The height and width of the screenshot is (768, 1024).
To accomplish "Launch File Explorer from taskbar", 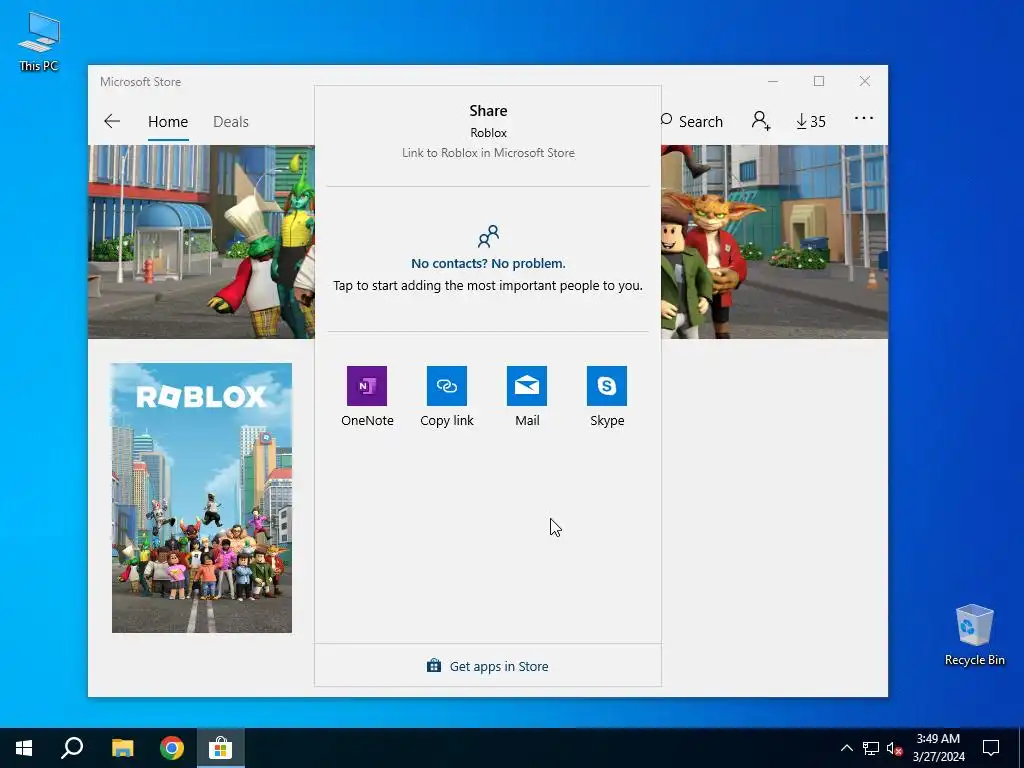I will [x=122, y=748].
